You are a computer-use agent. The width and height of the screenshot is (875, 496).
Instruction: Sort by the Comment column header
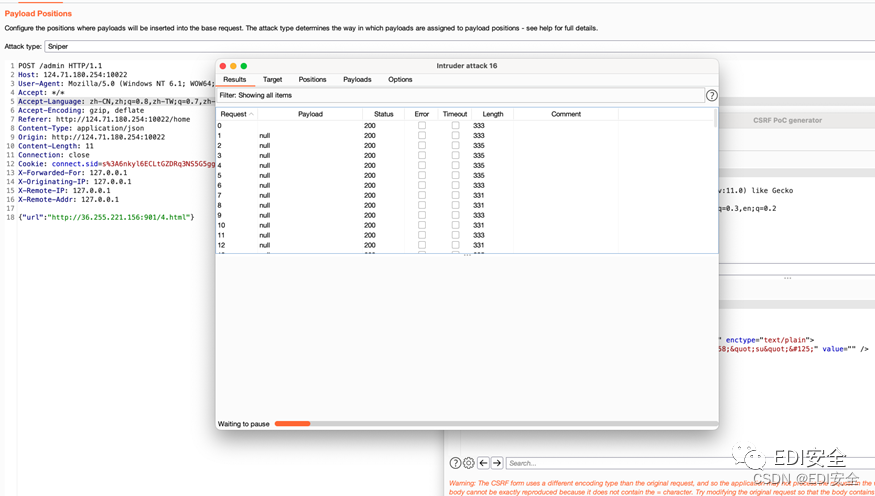566,114
